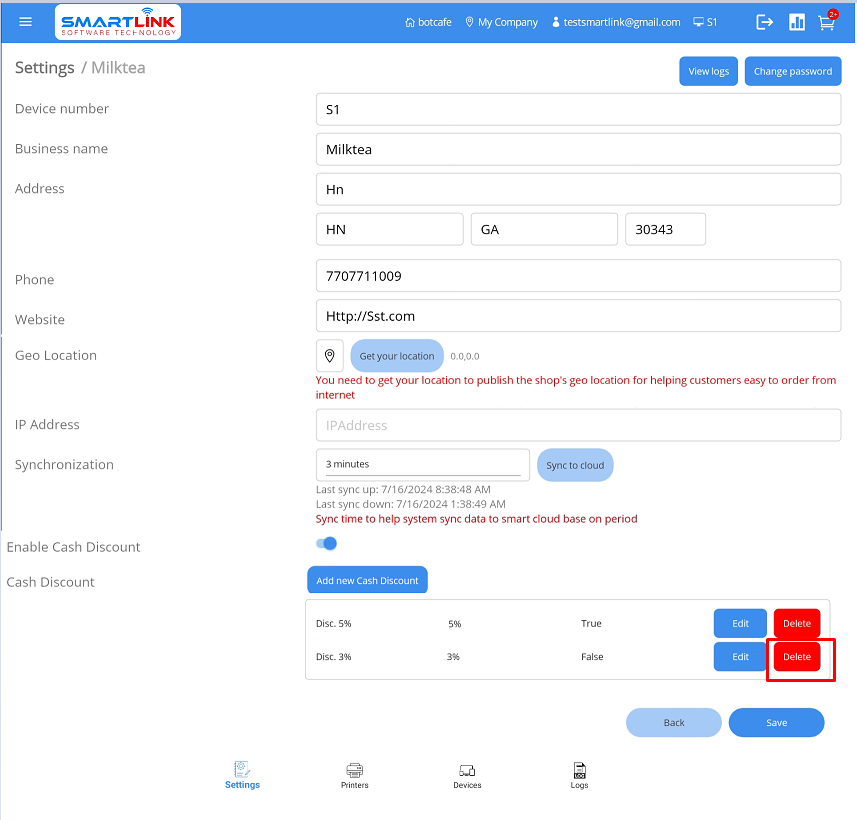Delete the Disc. 3% cash discount
857x820 pixels.
coord(797,657)
